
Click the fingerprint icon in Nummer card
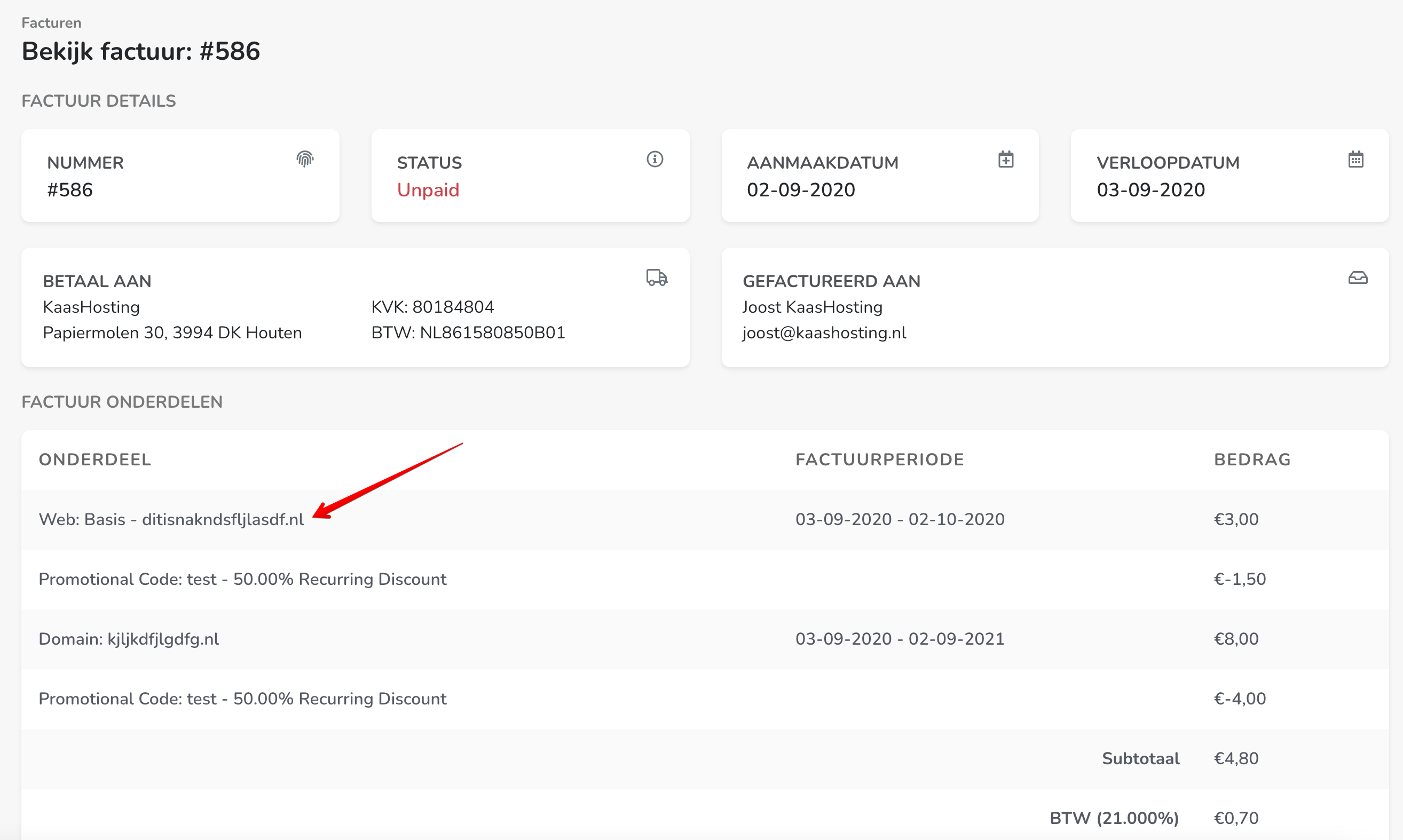305,159
